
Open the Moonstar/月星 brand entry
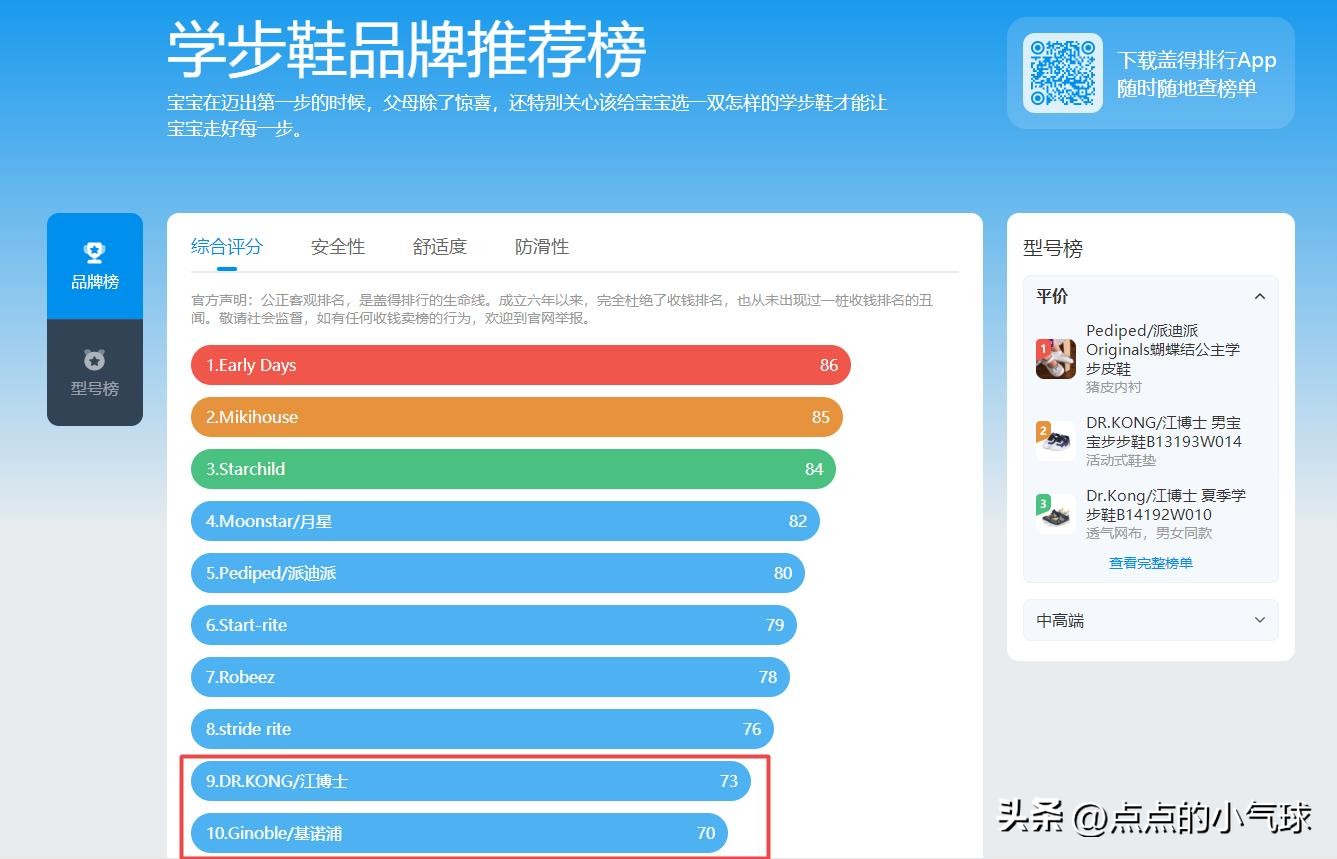click(x=505, y=521)
